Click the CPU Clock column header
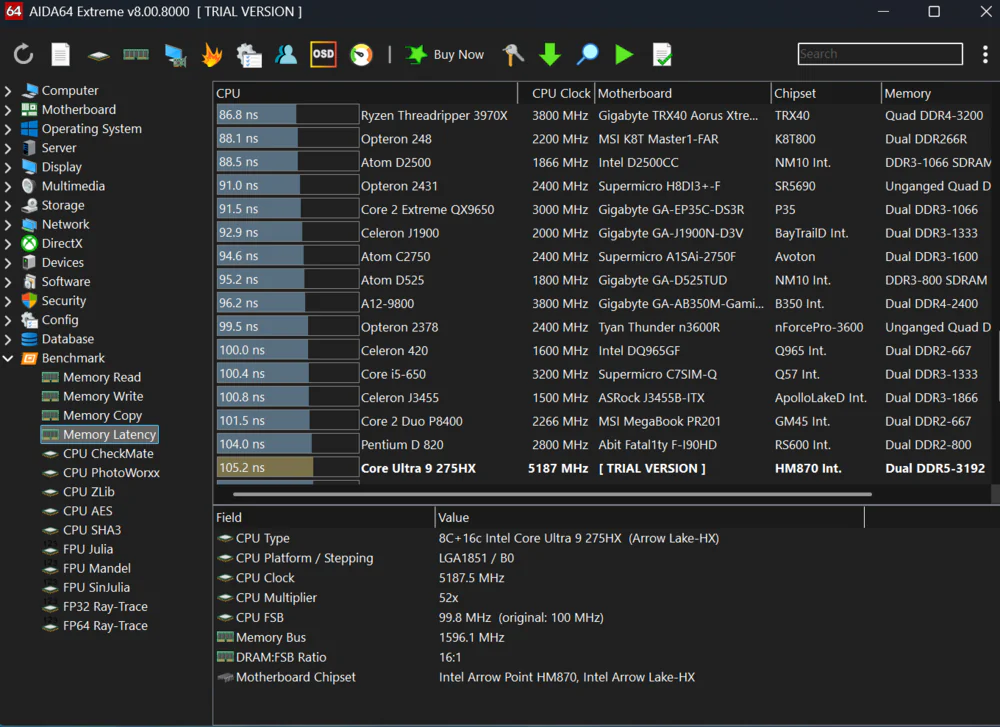 click(x=560, y=93)
